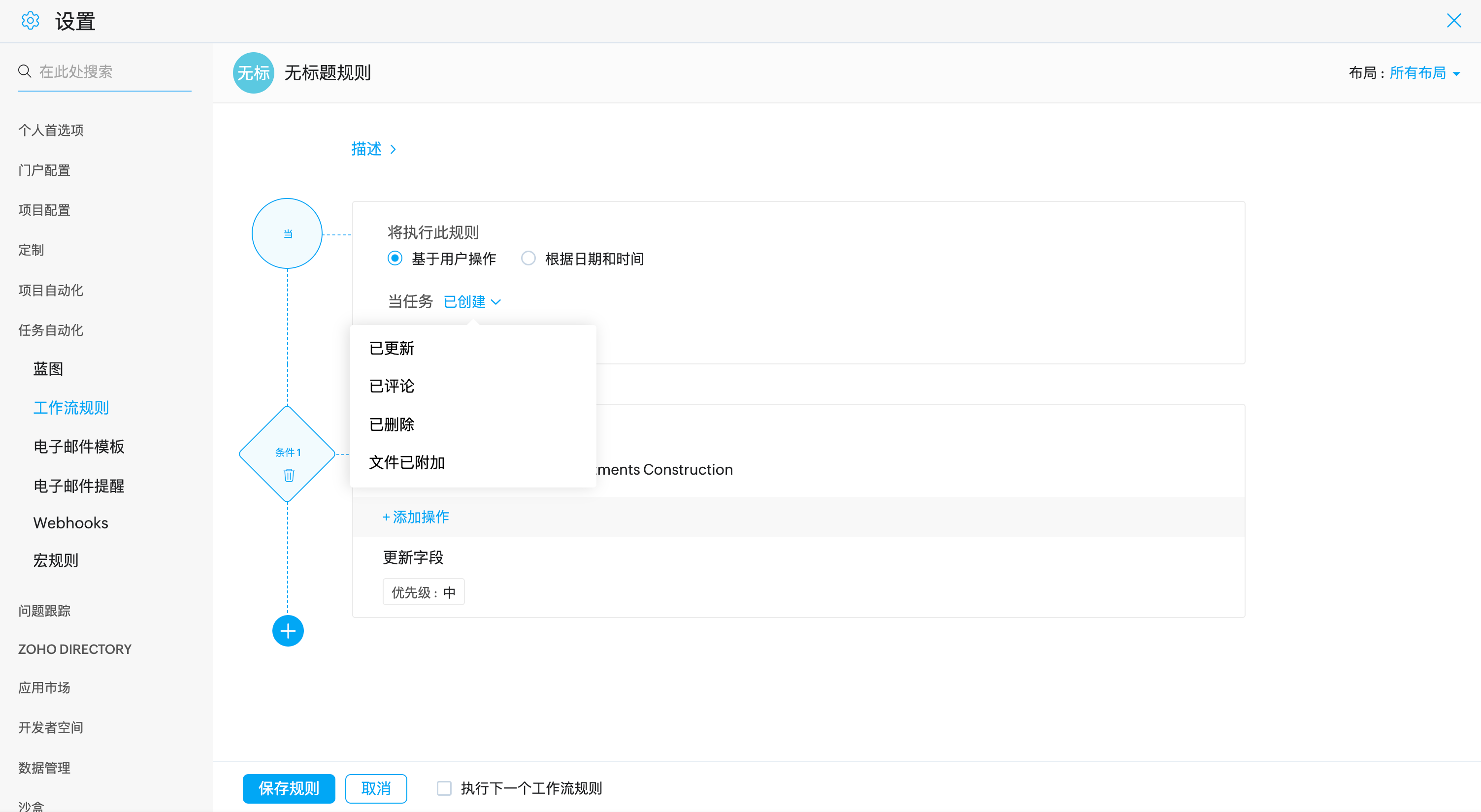Click the blue plus add-condition button
This screenshot has height=812, width=1481.
(288, 631)
